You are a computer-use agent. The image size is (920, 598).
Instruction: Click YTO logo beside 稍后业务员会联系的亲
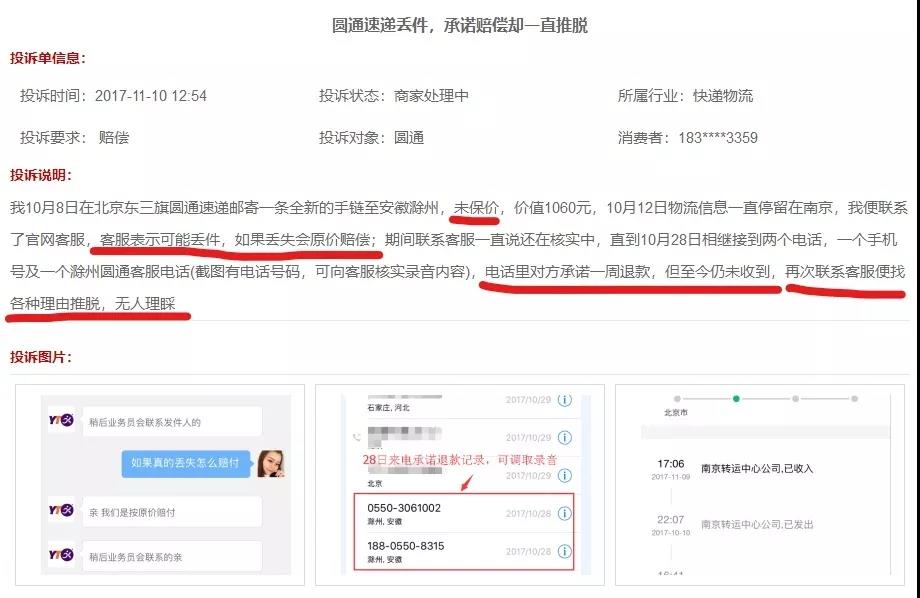pyautogui.click(x=61, y=554)
